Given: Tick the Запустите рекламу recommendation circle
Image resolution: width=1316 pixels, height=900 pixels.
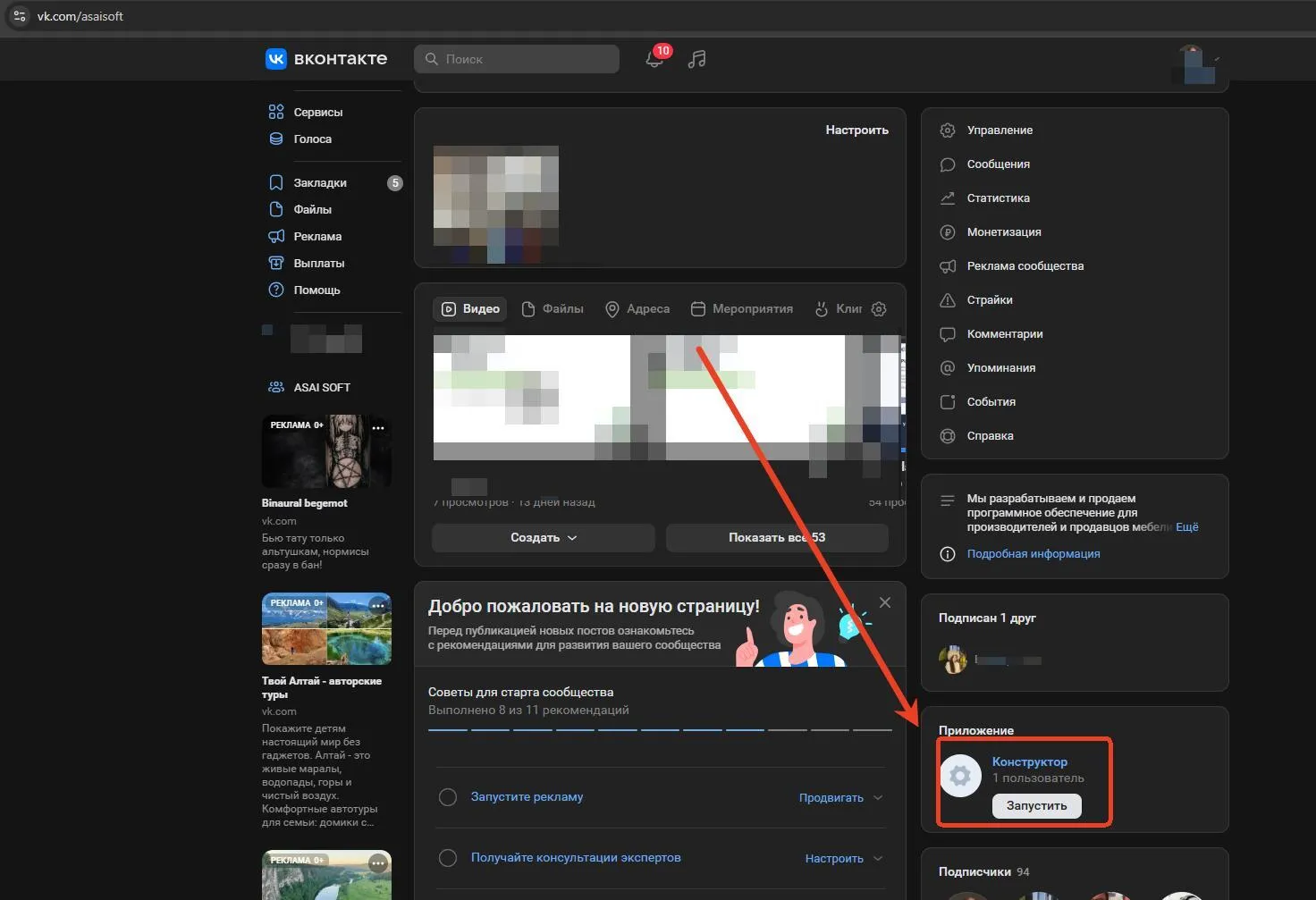Looking at the screenshot, I should [448, 797].
